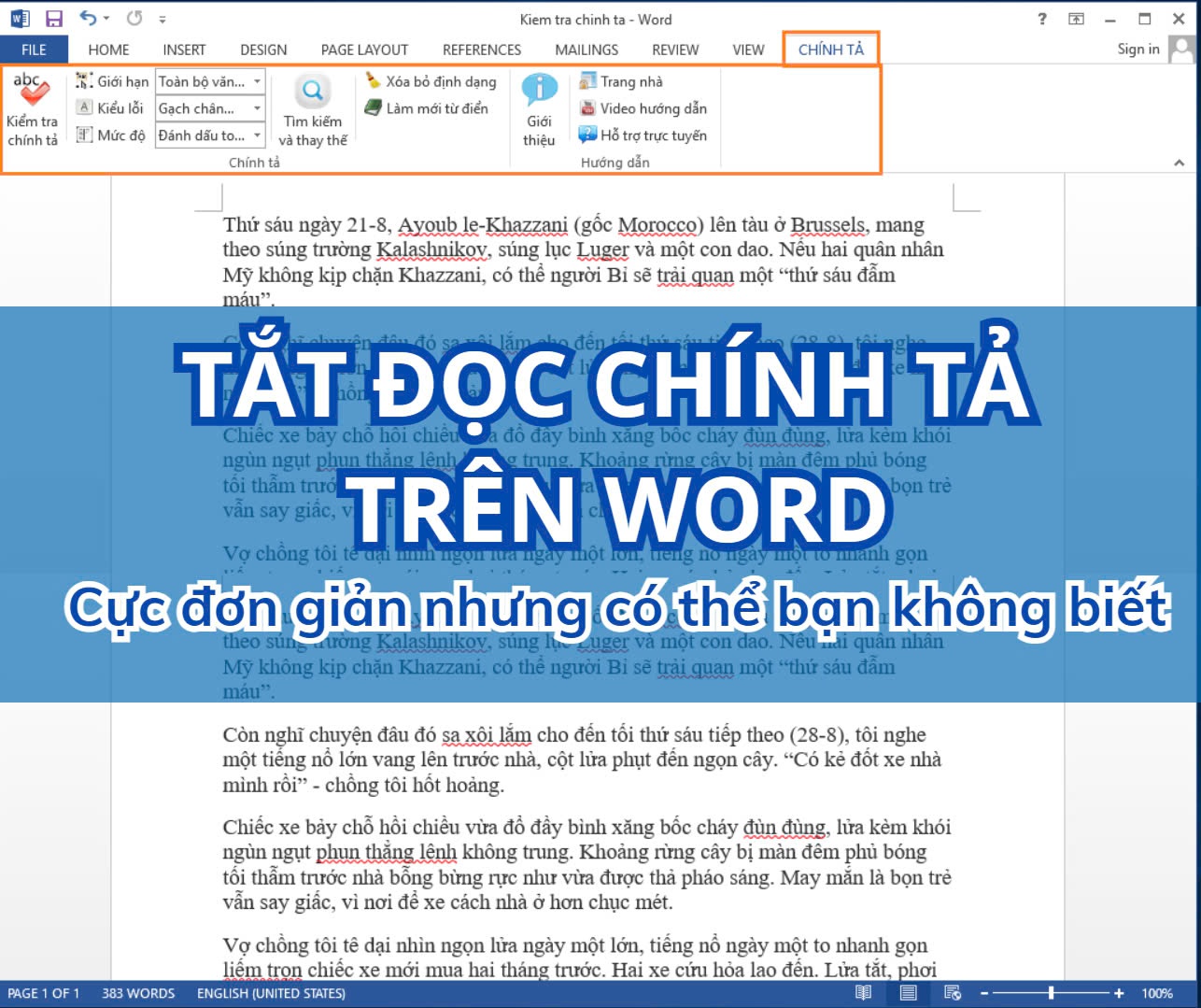
Task: Click the Làm mới từ điển label
Action: coord(437,108)
